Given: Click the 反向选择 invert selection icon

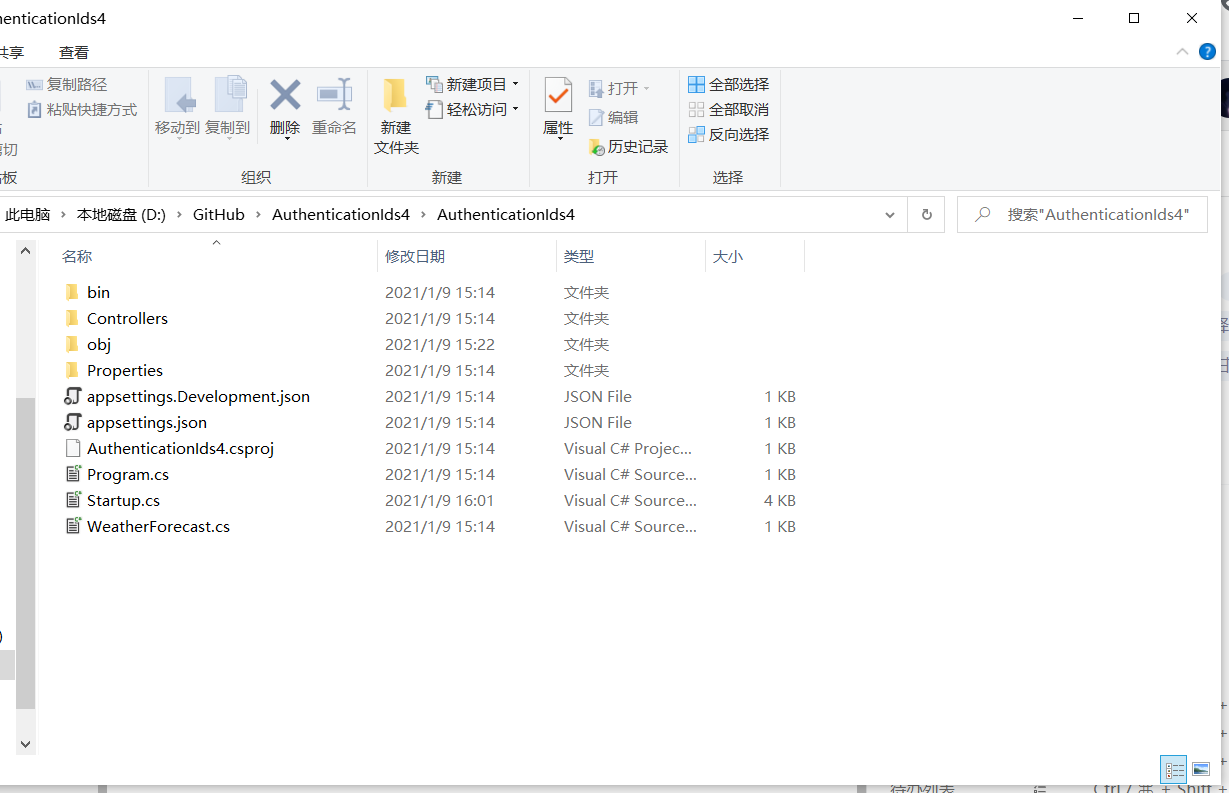Looking at the screenshot, I should [x=696, y=134].
